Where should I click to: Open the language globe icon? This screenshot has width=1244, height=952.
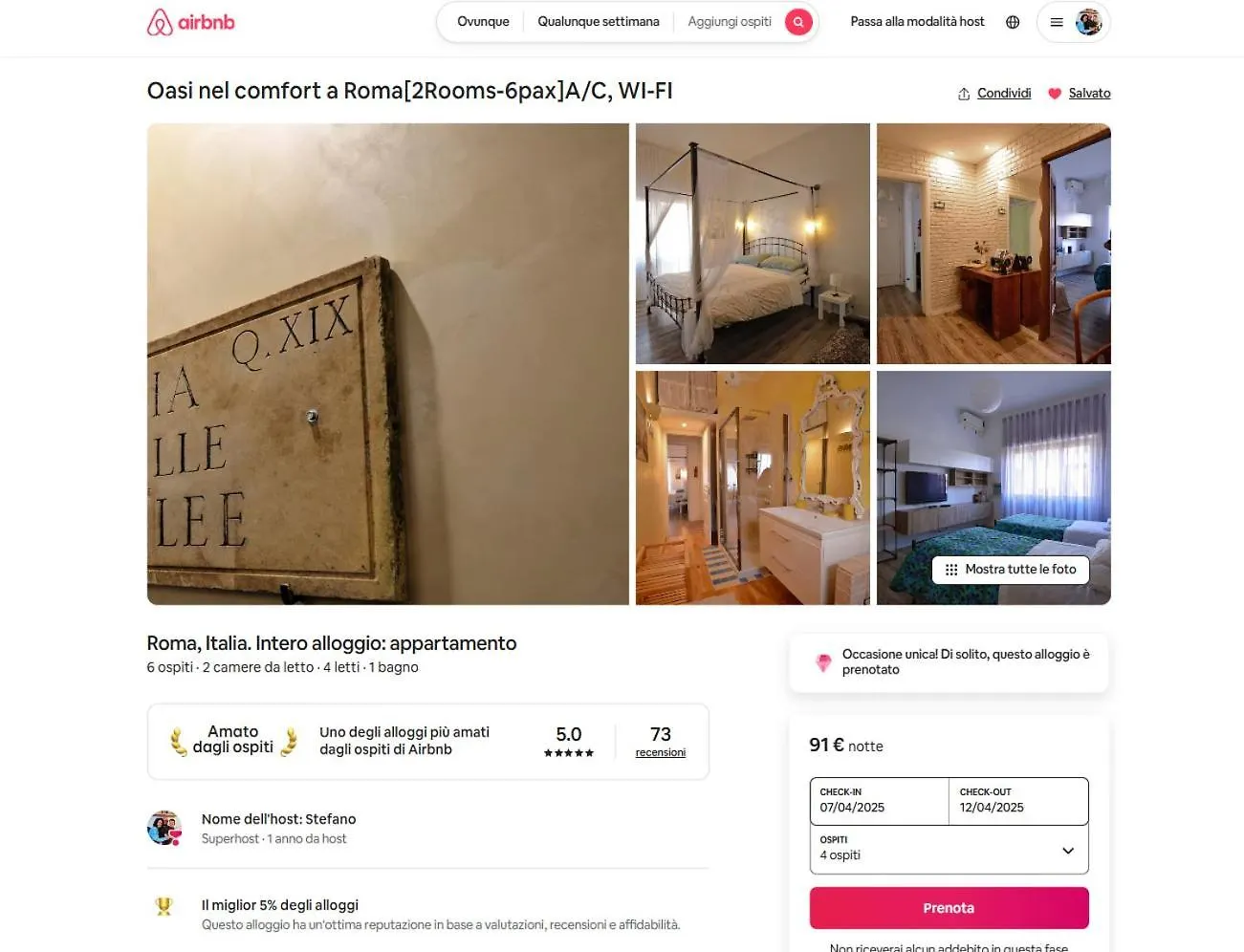click(x=1013, y=22)
